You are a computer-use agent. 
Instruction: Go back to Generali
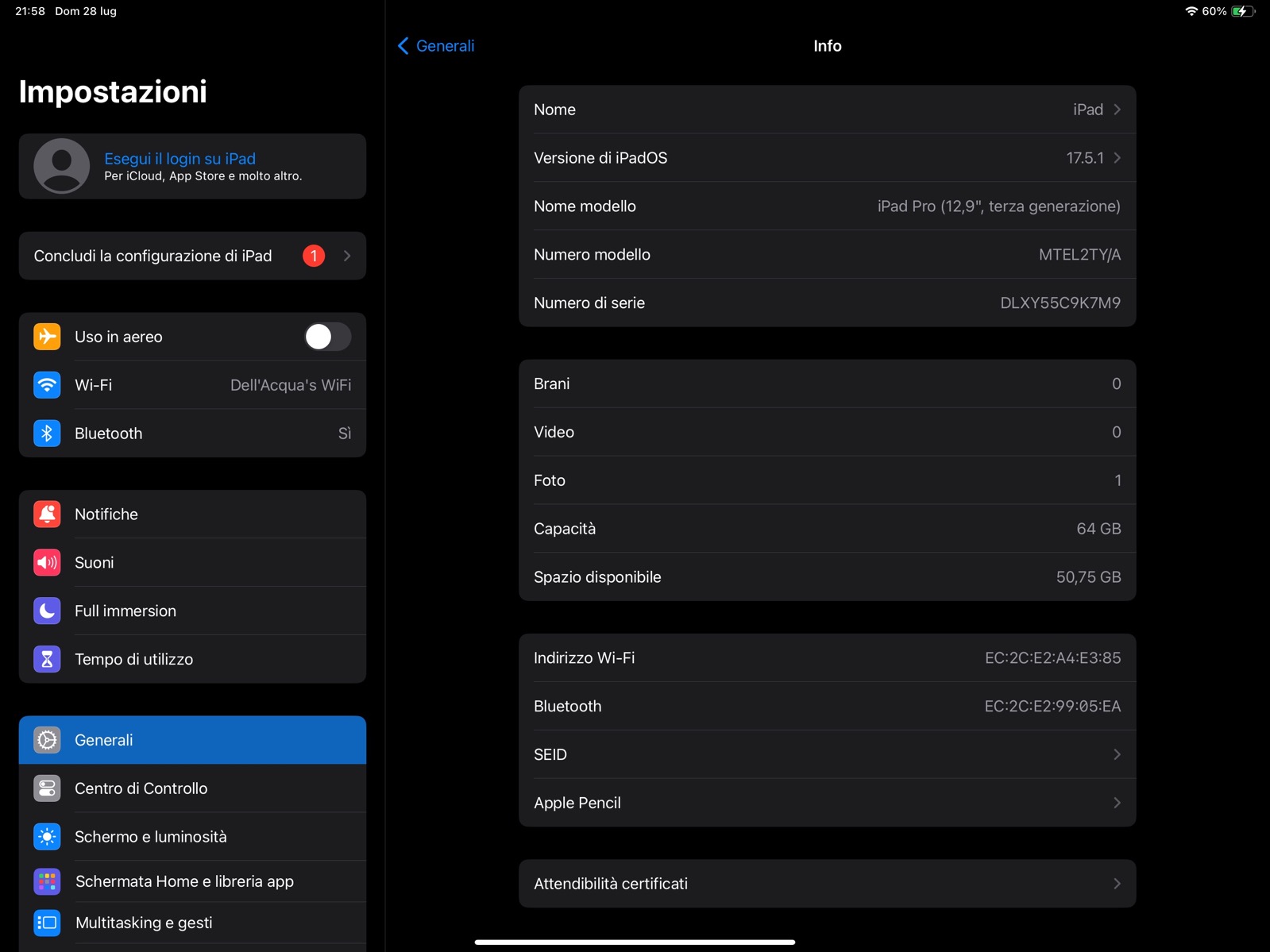[x=436, y=46]
